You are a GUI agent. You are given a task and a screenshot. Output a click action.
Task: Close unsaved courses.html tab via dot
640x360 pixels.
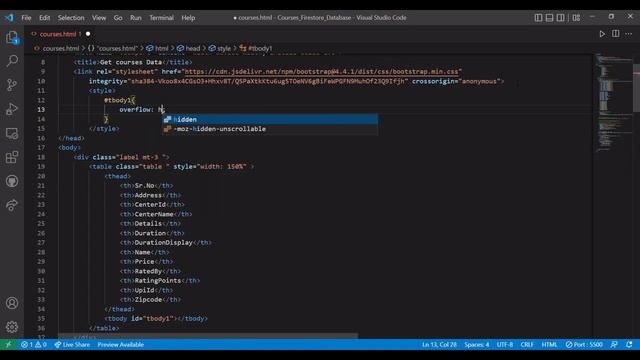(x=88, y=34)
